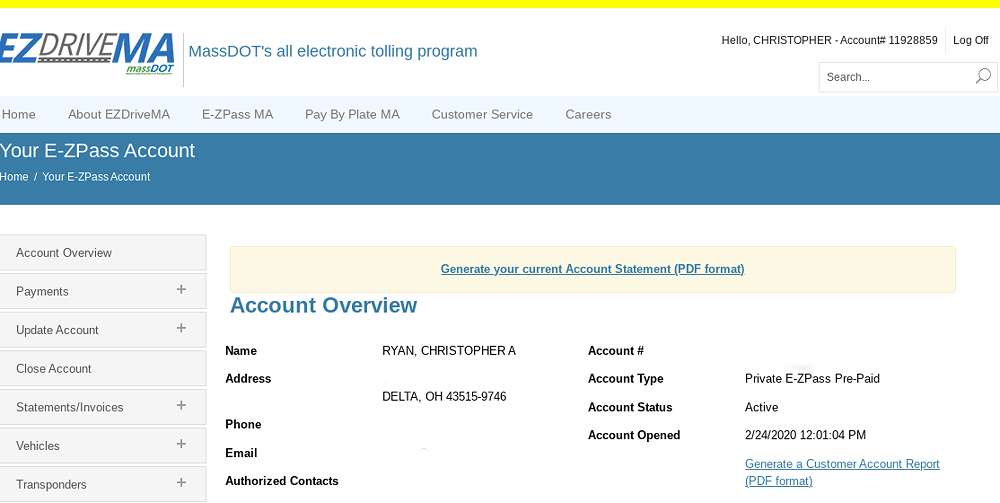Click the address DELTA, OH 43515-9746
1000x503 pixels.
444,397
